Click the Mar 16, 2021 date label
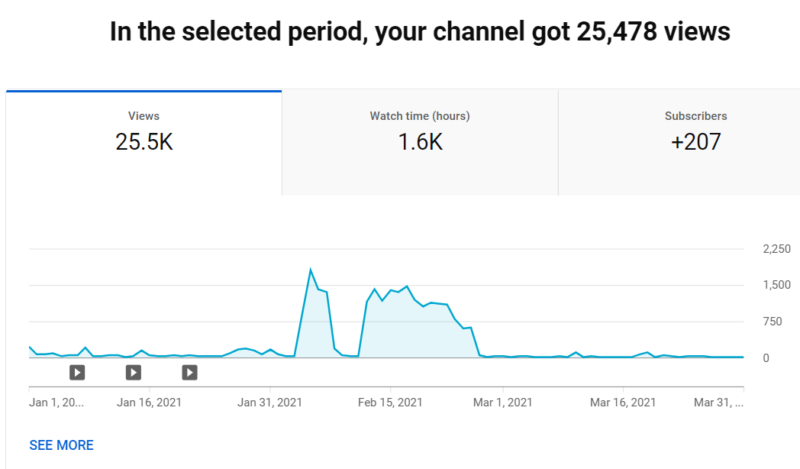Viewport: 800px width, 469px height. (x=622, y=403)
